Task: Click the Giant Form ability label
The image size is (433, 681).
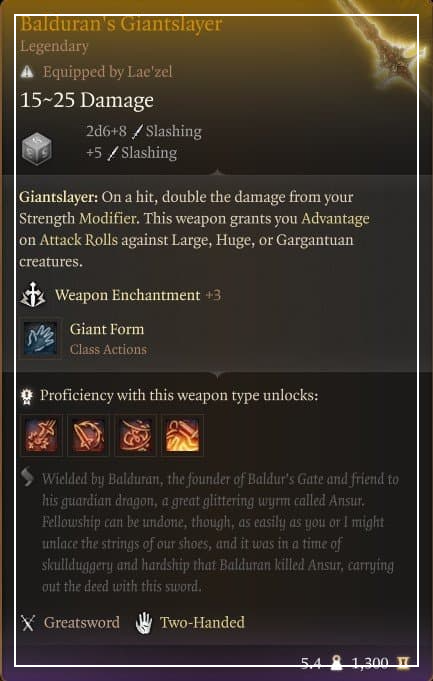Action: (x=107, y=329)
